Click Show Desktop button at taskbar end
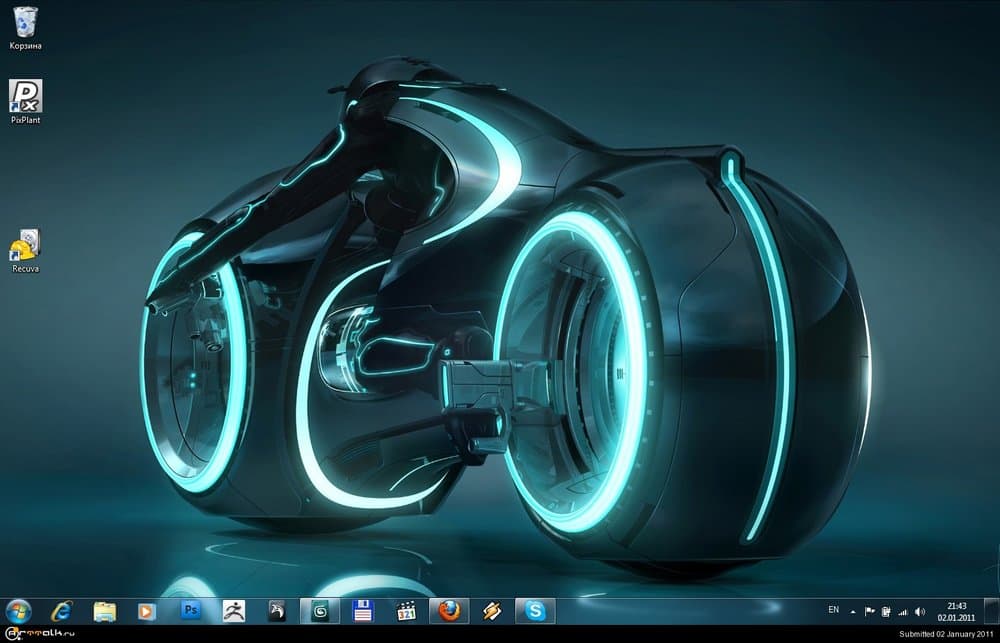Screen dimensions: 1000x643 pos(991,611)
